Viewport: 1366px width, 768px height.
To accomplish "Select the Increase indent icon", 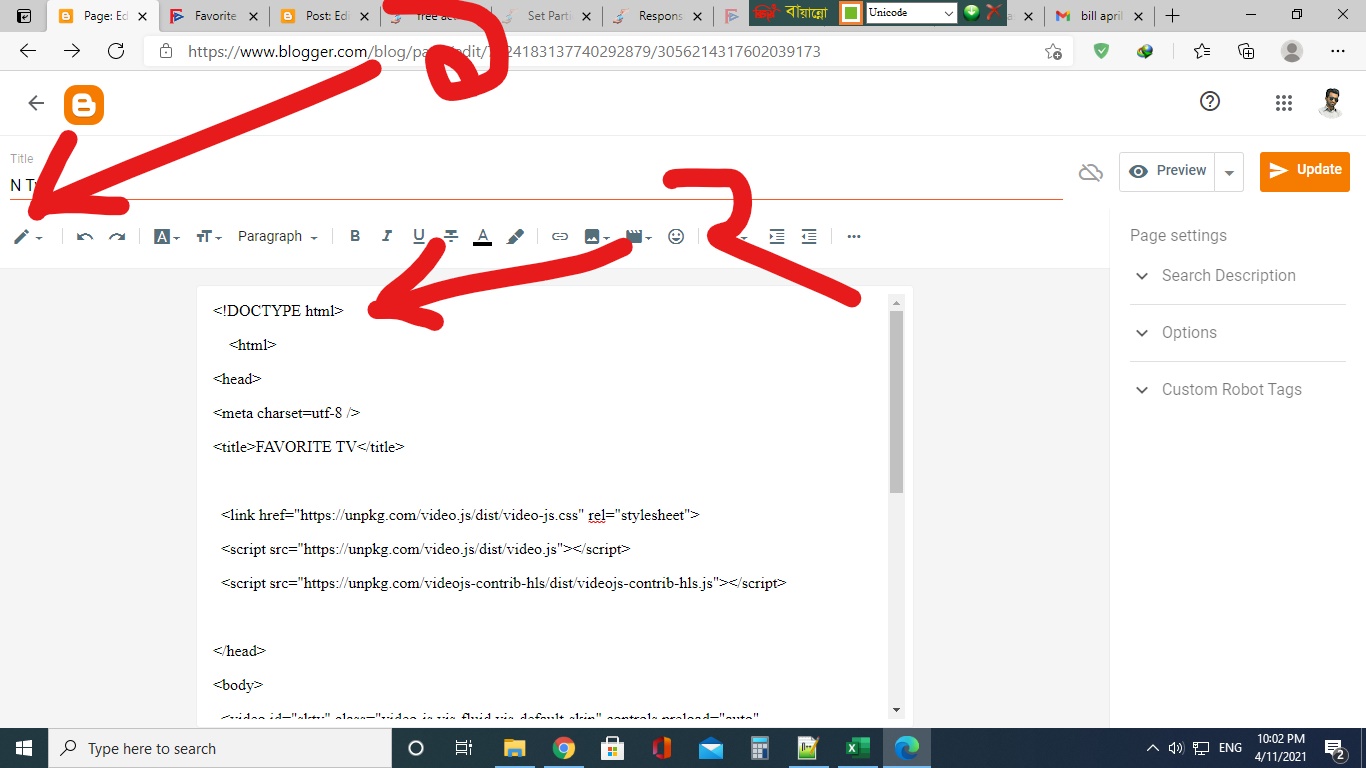I will (777, 236).
